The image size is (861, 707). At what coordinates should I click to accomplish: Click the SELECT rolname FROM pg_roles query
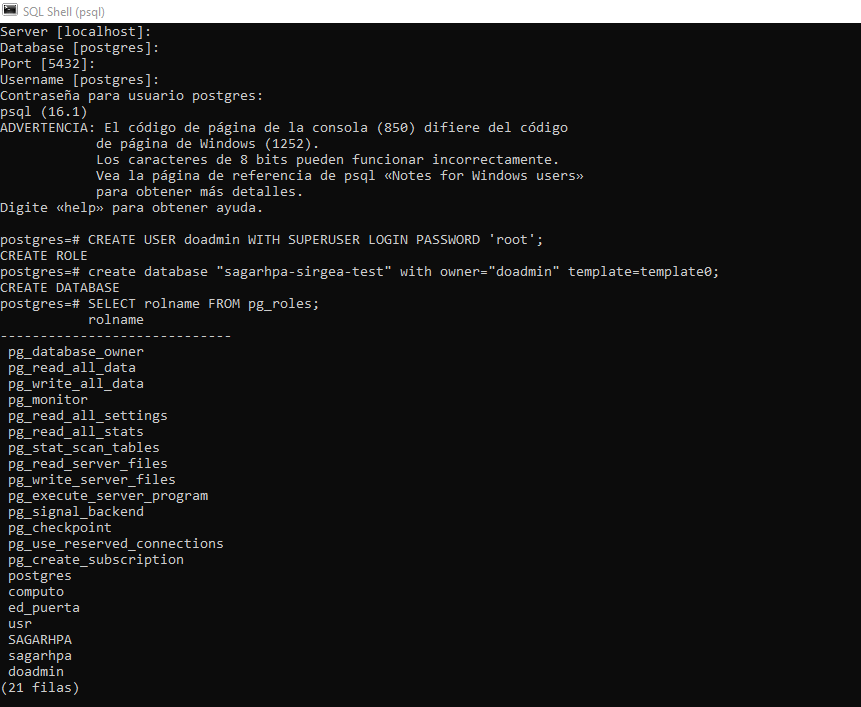(x=159, y=304)
